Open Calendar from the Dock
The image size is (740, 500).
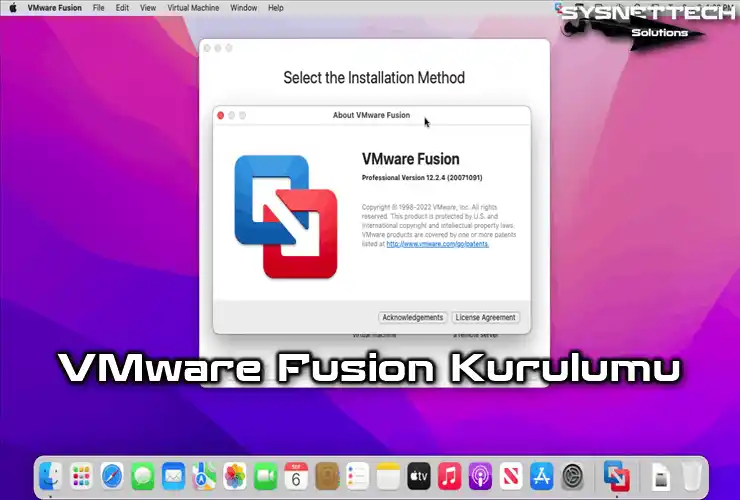click(x=296, y=475)
